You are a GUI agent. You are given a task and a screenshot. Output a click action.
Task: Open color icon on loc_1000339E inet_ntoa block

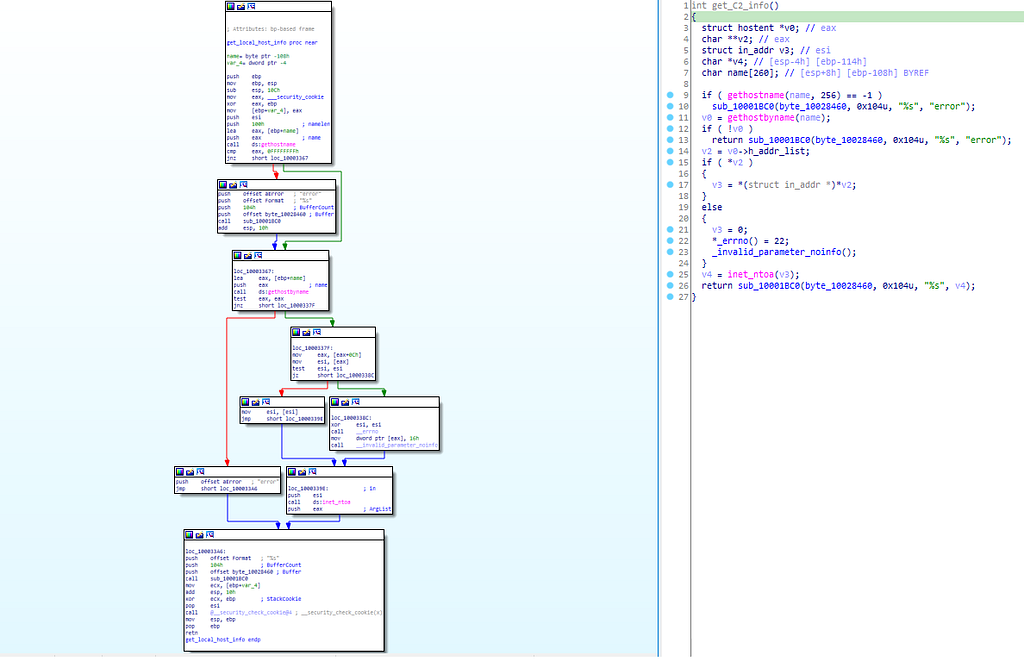[292, 472]
